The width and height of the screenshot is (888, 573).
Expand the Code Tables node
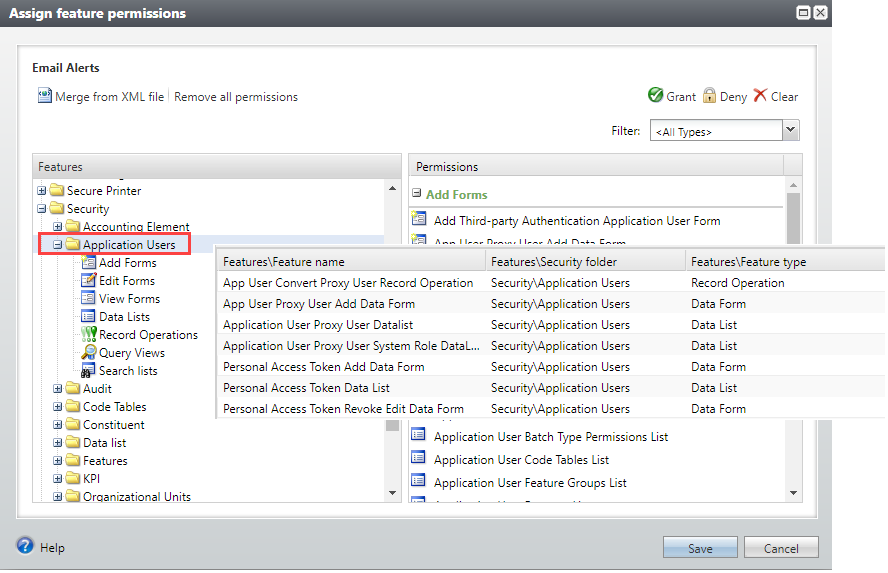(57, 407)
